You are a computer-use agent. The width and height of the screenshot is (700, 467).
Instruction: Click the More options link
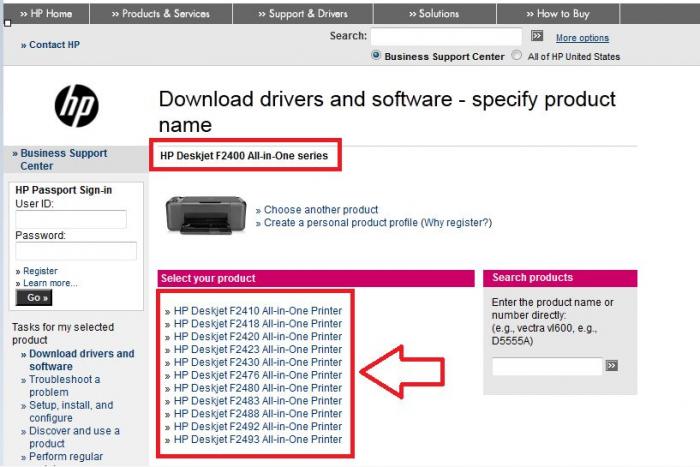[582, 38]
